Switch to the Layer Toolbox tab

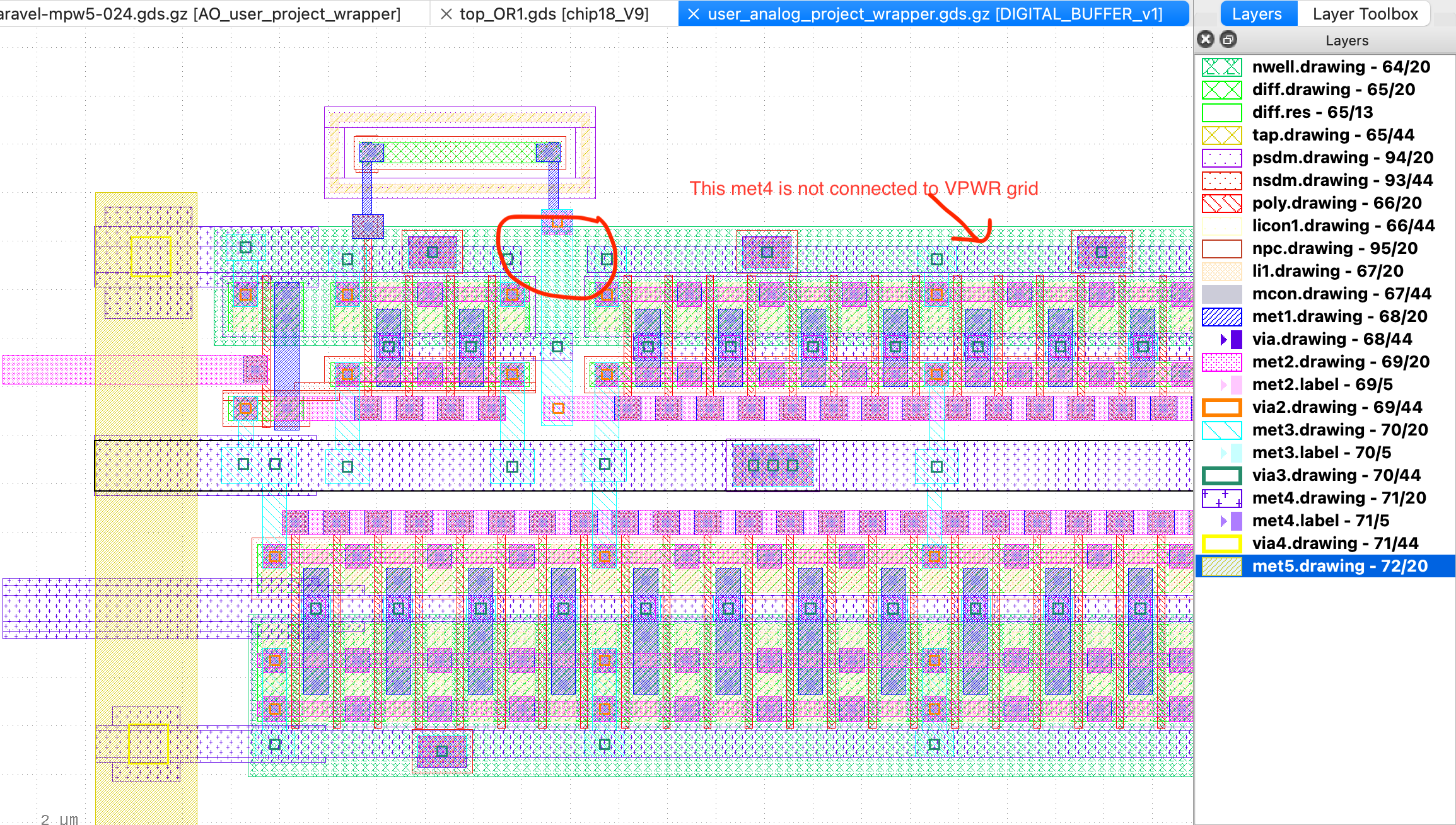1365,14
